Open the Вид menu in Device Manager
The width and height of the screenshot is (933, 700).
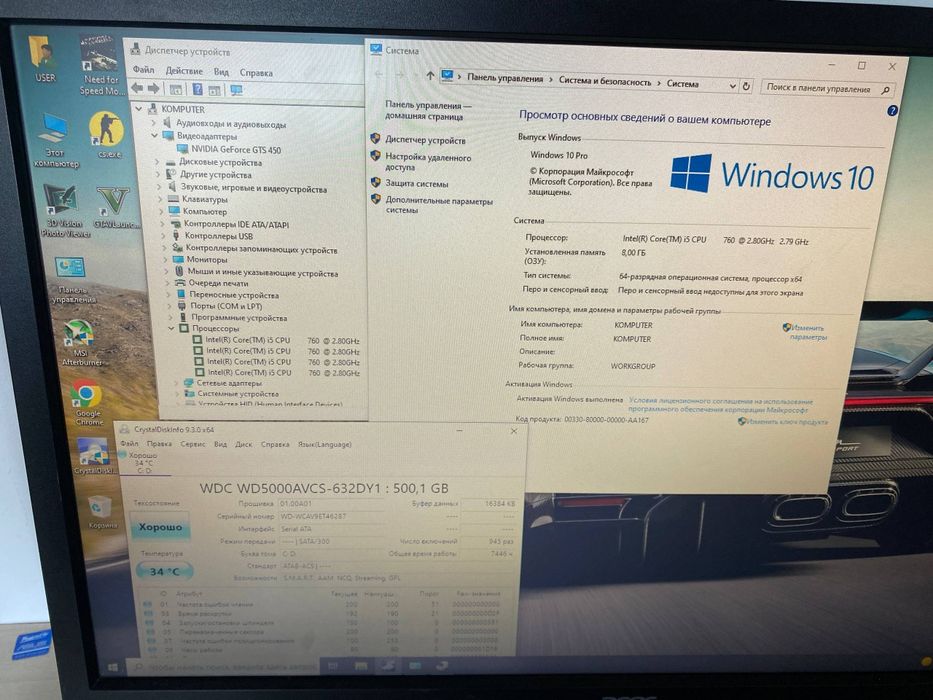221,72
